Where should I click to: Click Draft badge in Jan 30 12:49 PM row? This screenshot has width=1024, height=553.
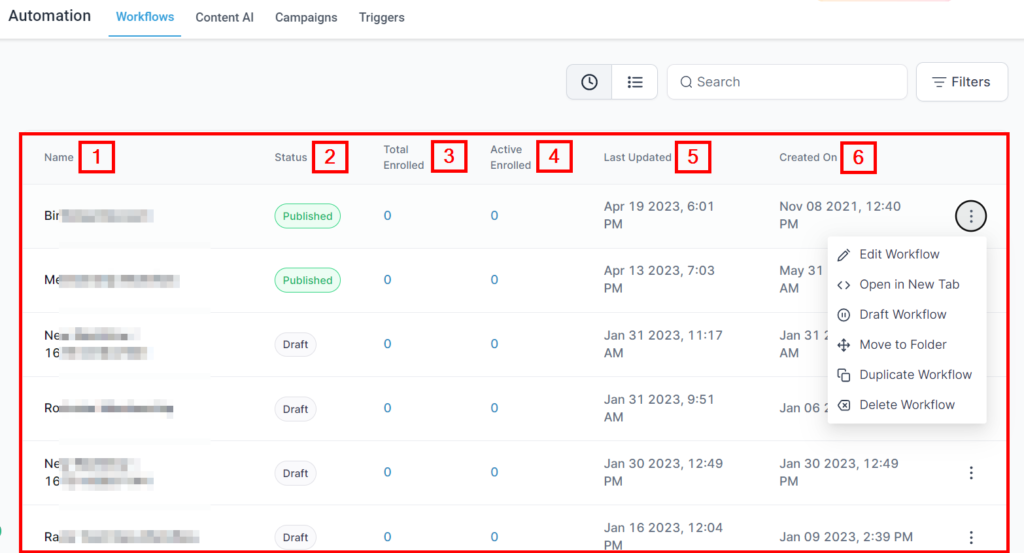[295, 473]
